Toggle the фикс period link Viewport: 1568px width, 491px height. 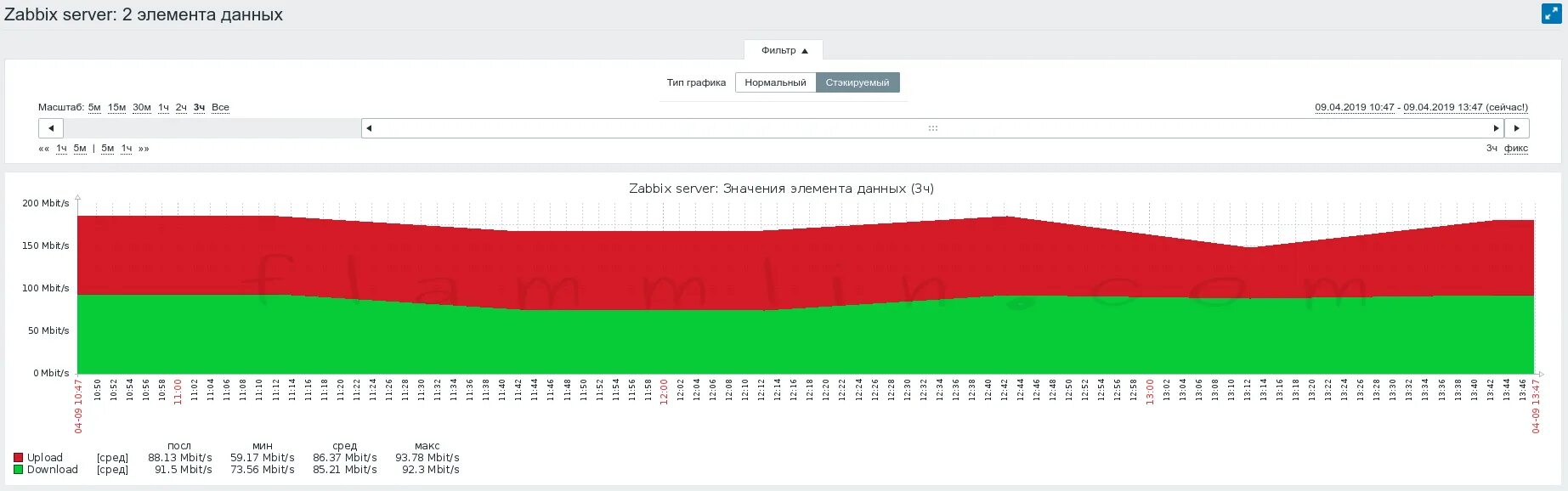point(1516,149)
